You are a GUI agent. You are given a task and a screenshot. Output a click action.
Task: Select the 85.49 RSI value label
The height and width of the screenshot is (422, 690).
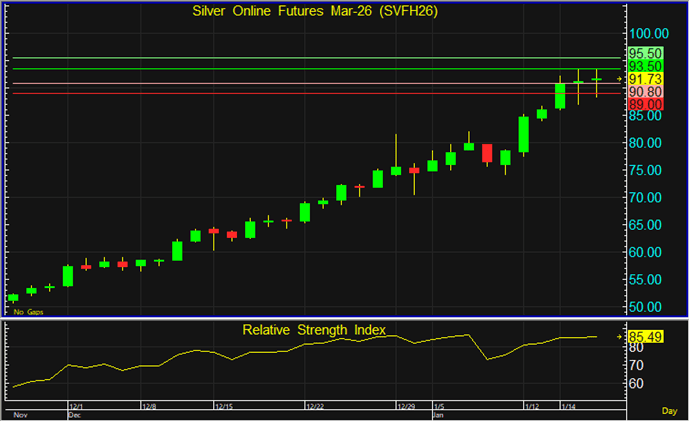pyautogui.click(x=646, y=337)
